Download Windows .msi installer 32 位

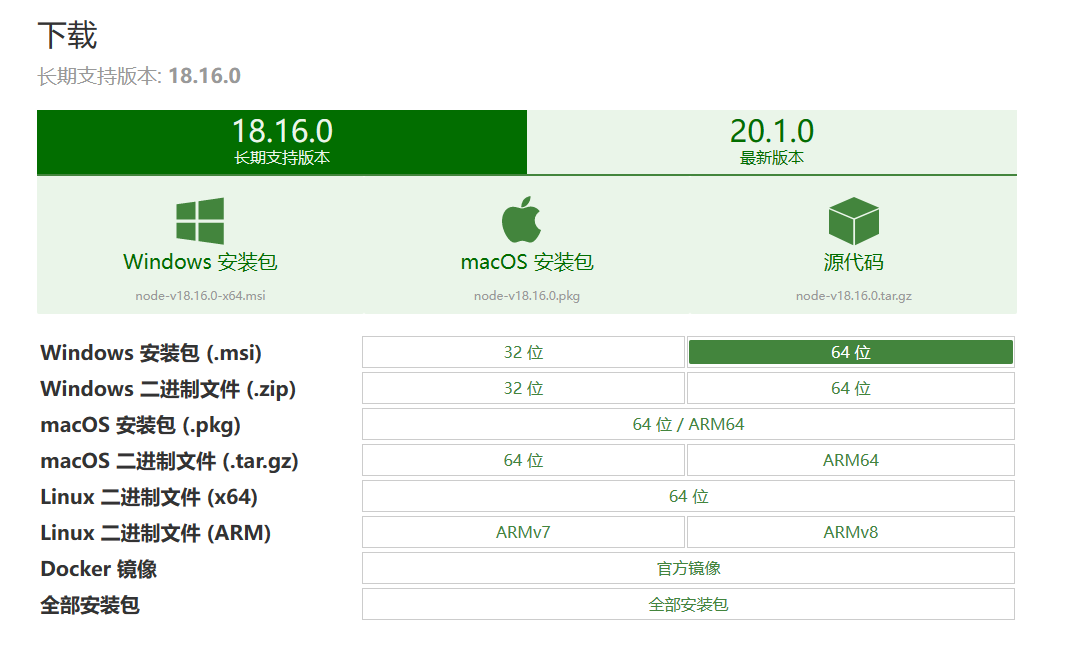[x=523, y=352]
